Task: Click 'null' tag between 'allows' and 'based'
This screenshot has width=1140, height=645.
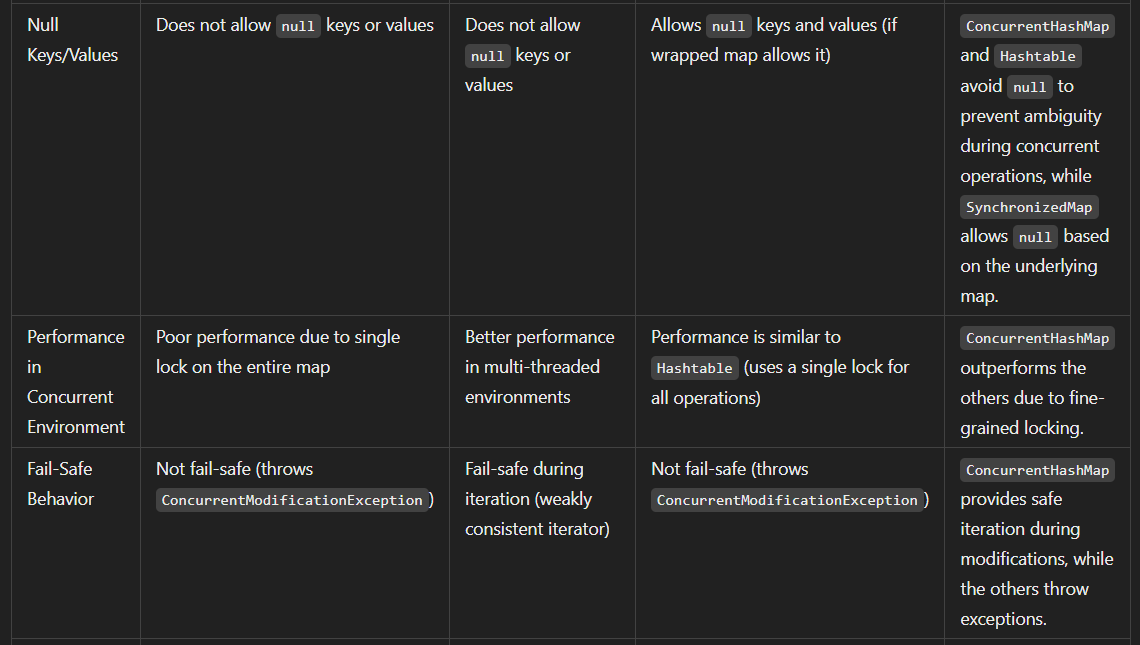Action: pos(1035,237)
